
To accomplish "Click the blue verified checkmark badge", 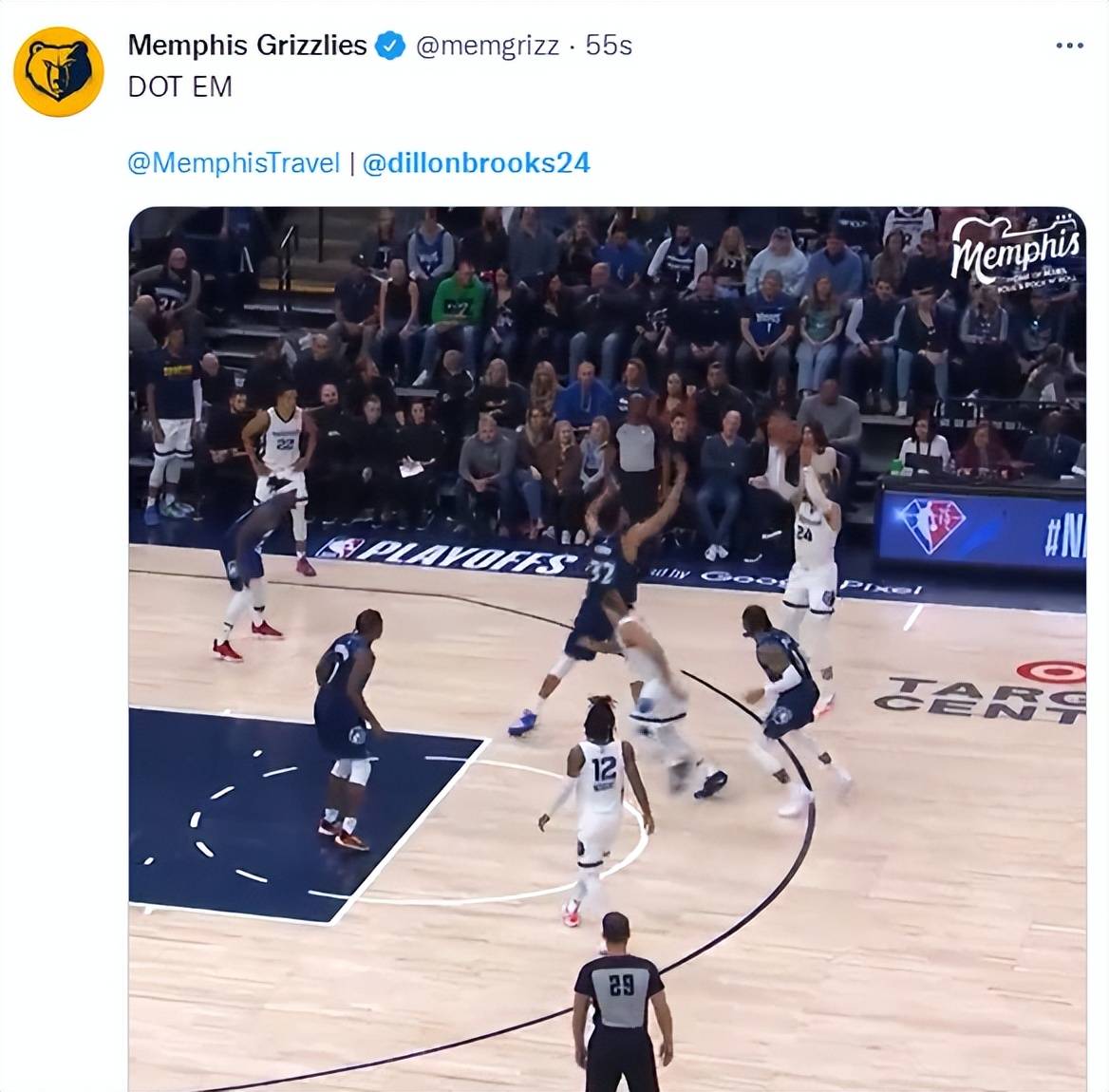I will click(389, 46).
